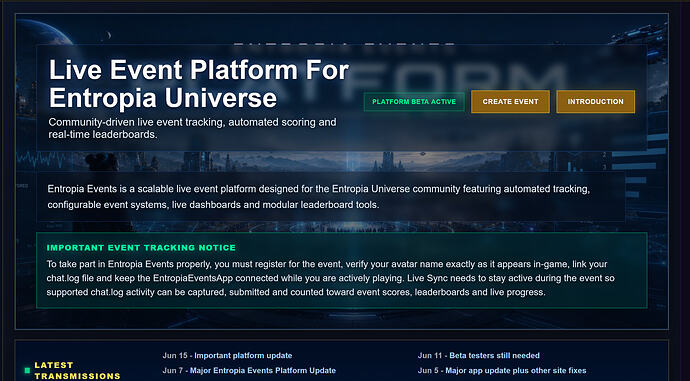Open 'Major app update plus other site fixes'
Viewport: 690px width, 381px height.
point(516,370)
